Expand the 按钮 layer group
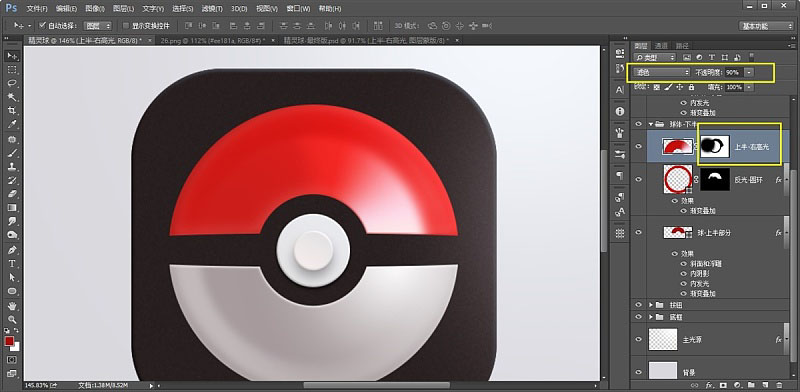The height and width of the screenshot is (392, 800). point(651,305)
